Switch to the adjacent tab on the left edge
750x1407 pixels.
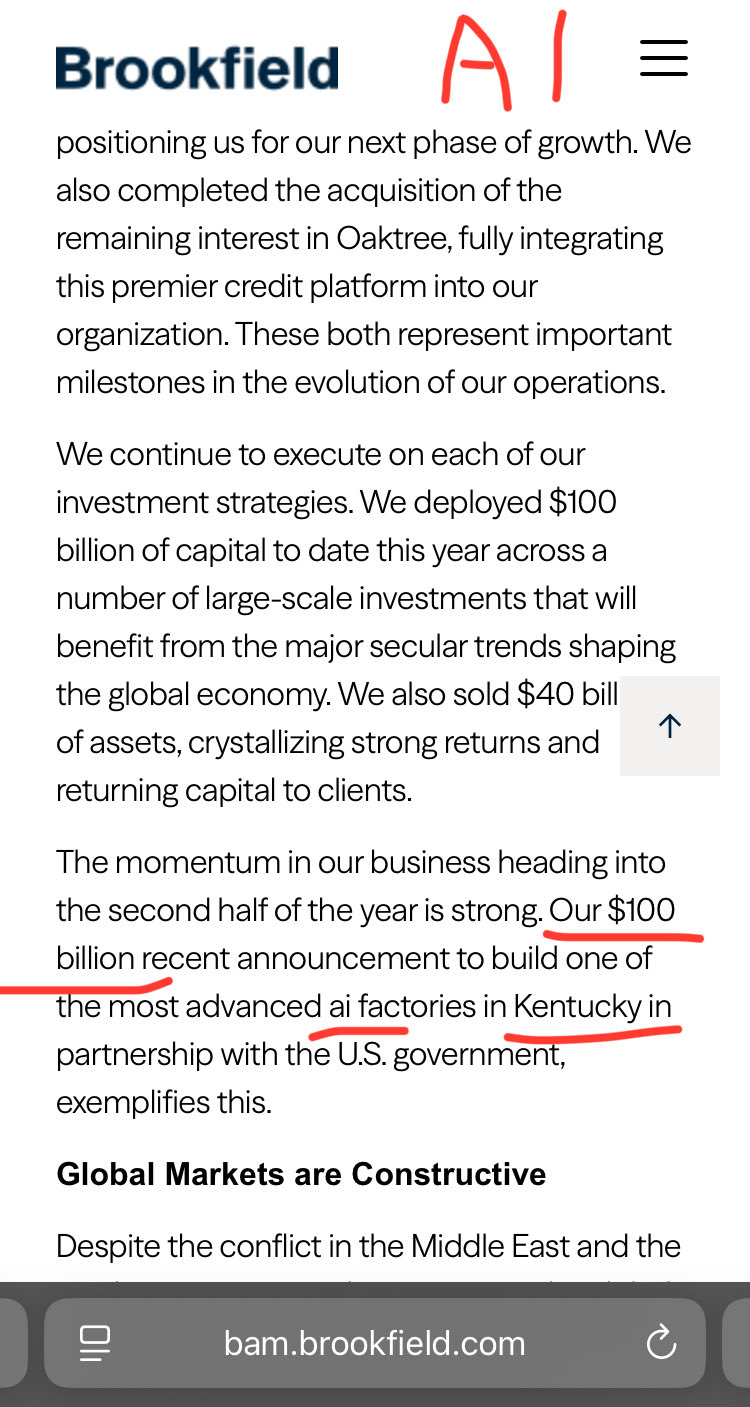pyautogui.click(x=12, y=1343)
